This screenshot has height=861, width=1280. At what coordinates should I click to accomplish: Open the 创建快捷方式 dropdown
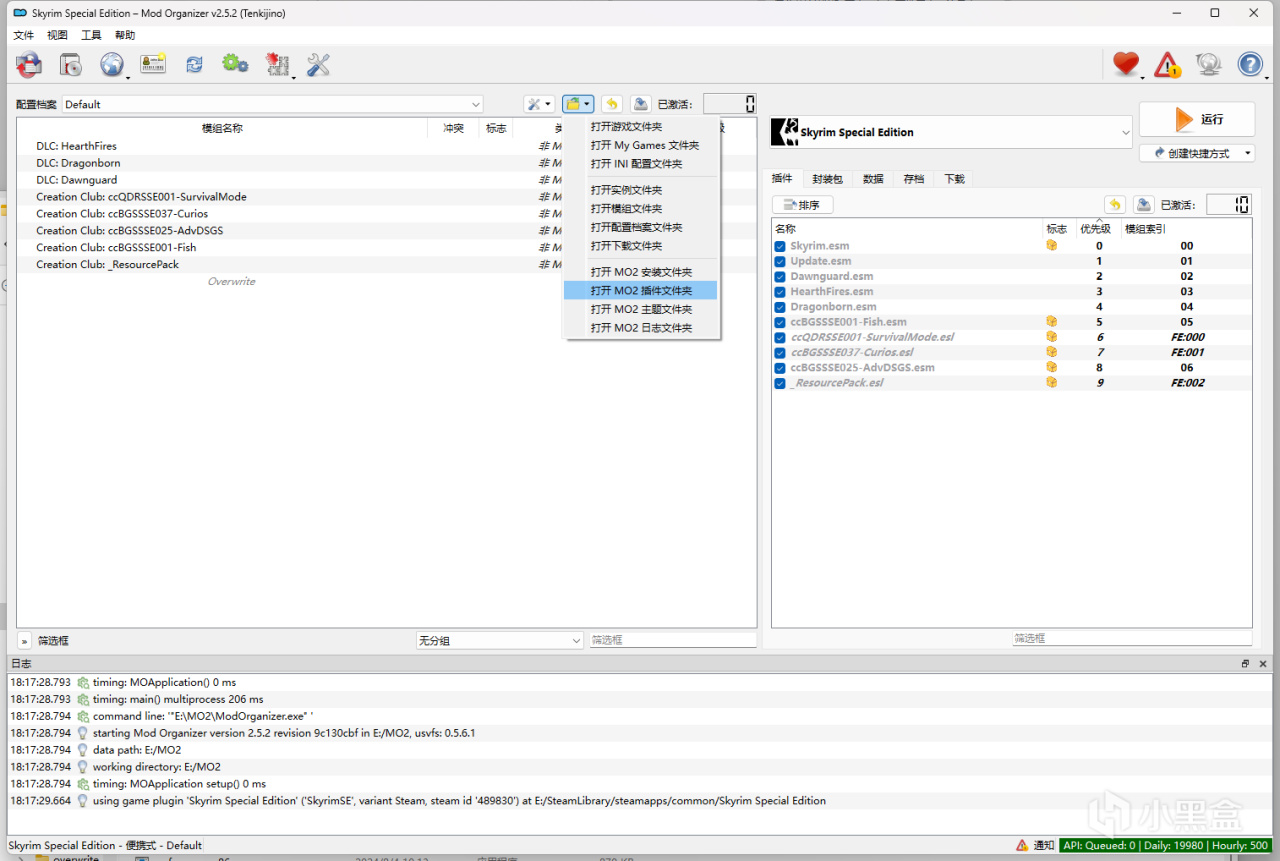[x=1197, y=153]
